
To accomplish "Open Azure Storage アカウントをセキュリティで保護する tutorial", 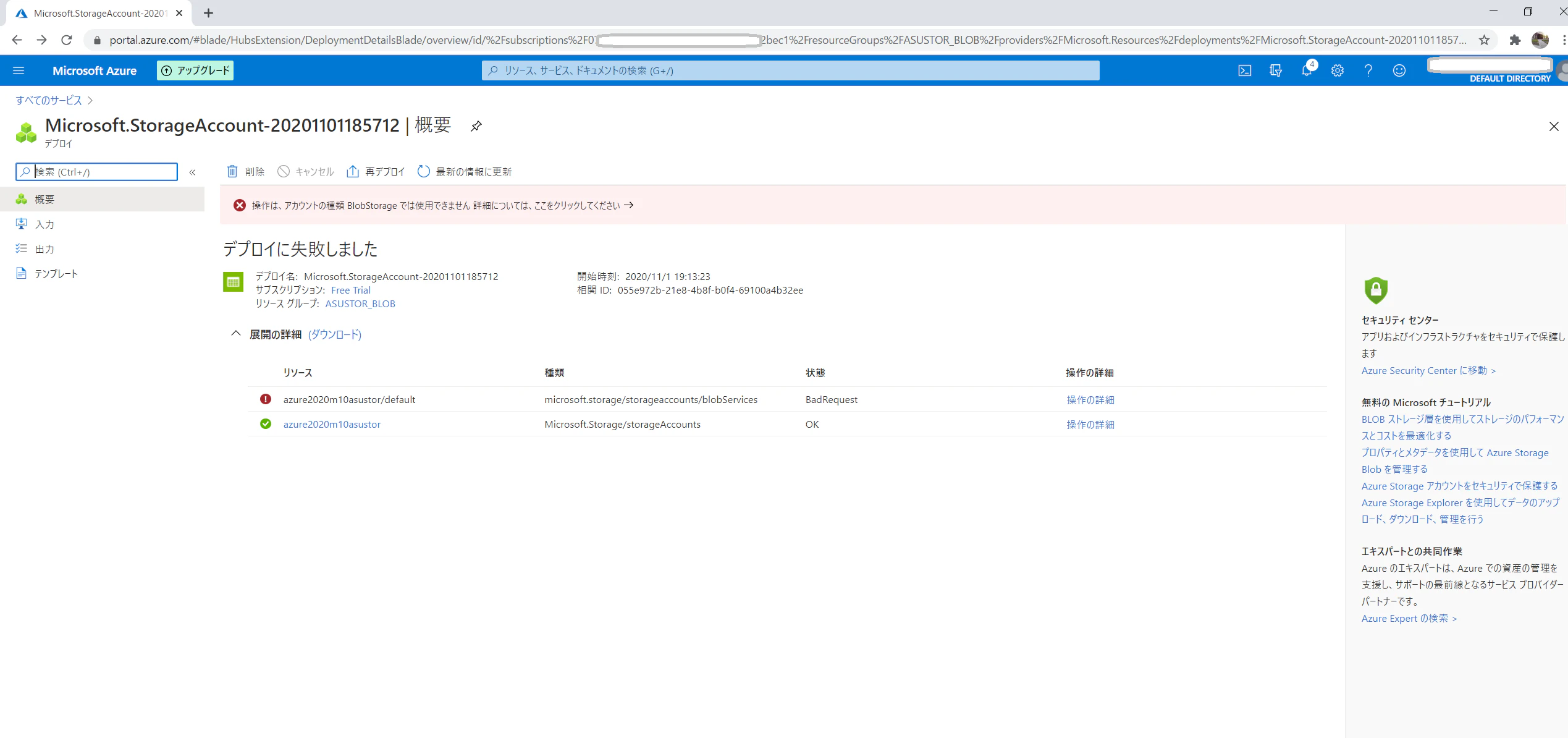I will tap(1459, 486).
